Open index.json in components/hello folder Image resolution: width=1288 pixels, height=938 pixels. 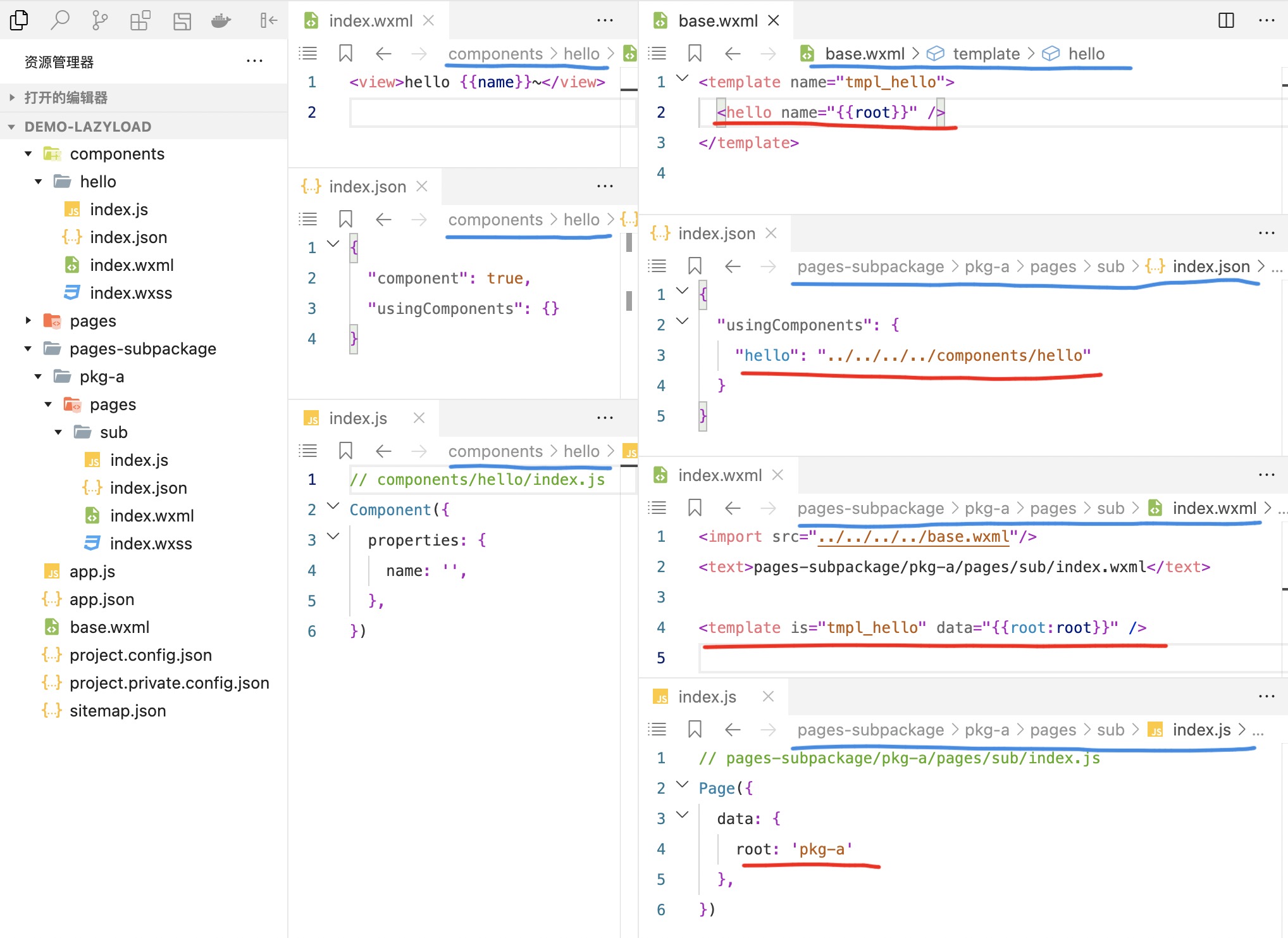(128, 237)
